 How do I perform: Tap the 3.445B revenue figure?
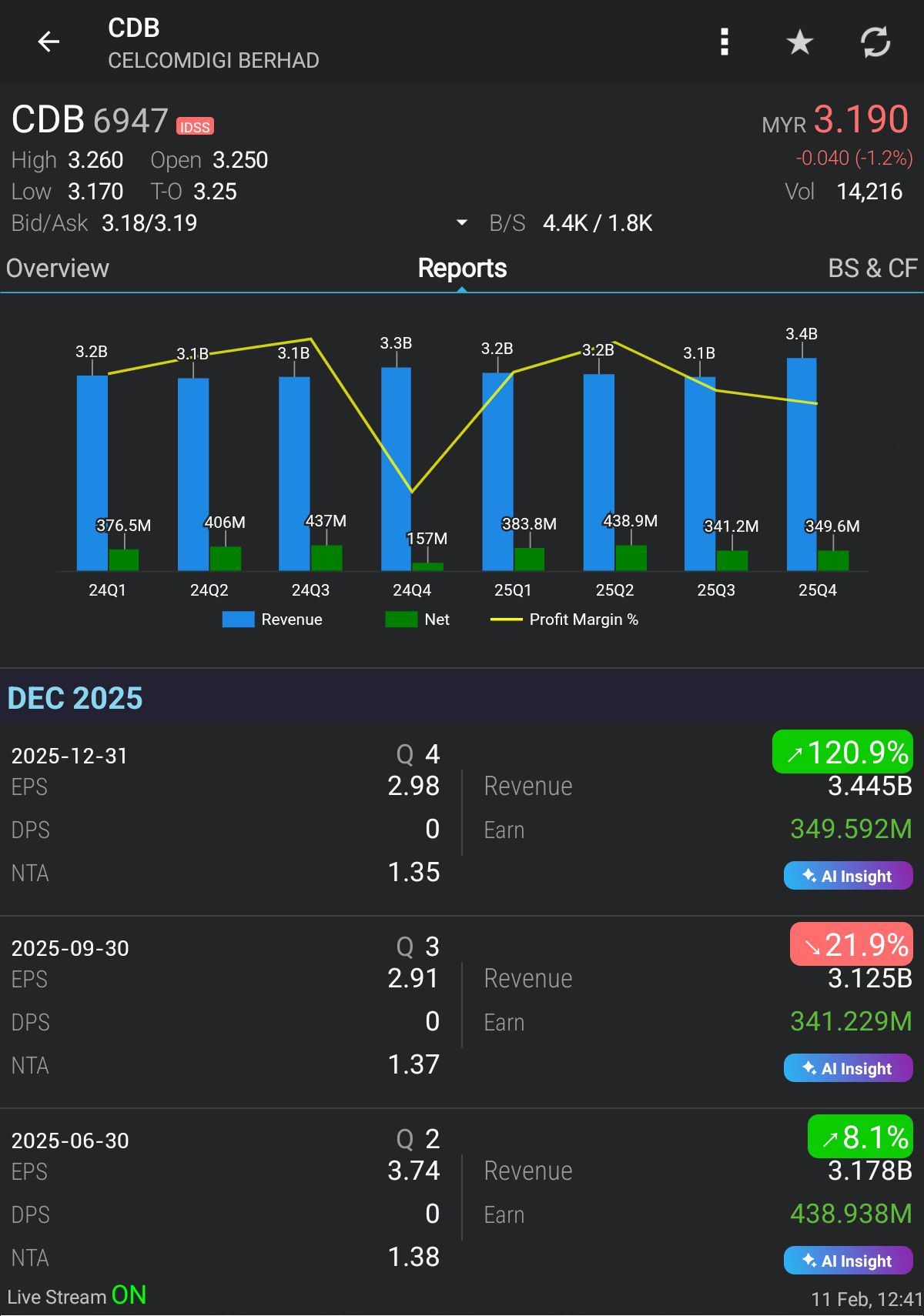tap(870, 786)
